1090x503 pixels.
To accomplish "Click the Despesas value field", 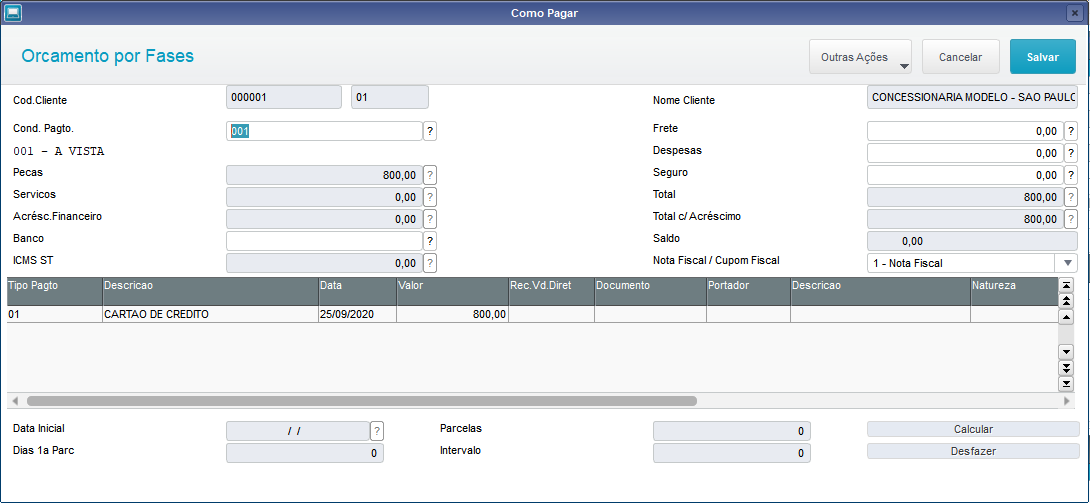I will (966, 153).
